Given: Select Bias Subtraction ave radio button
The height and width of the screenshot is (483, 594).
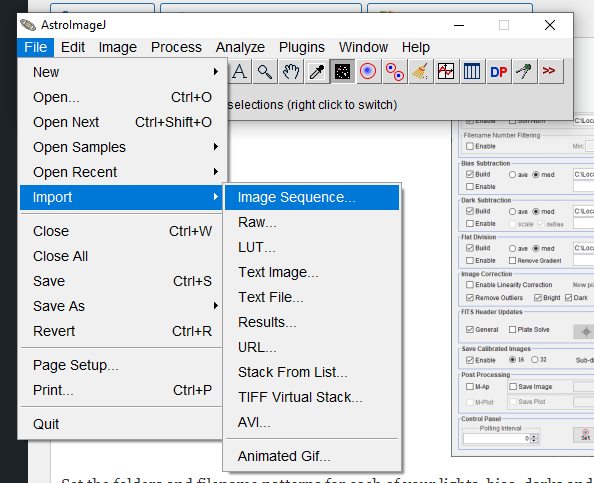Looking at the screenshot, I should tap(513, 175).
